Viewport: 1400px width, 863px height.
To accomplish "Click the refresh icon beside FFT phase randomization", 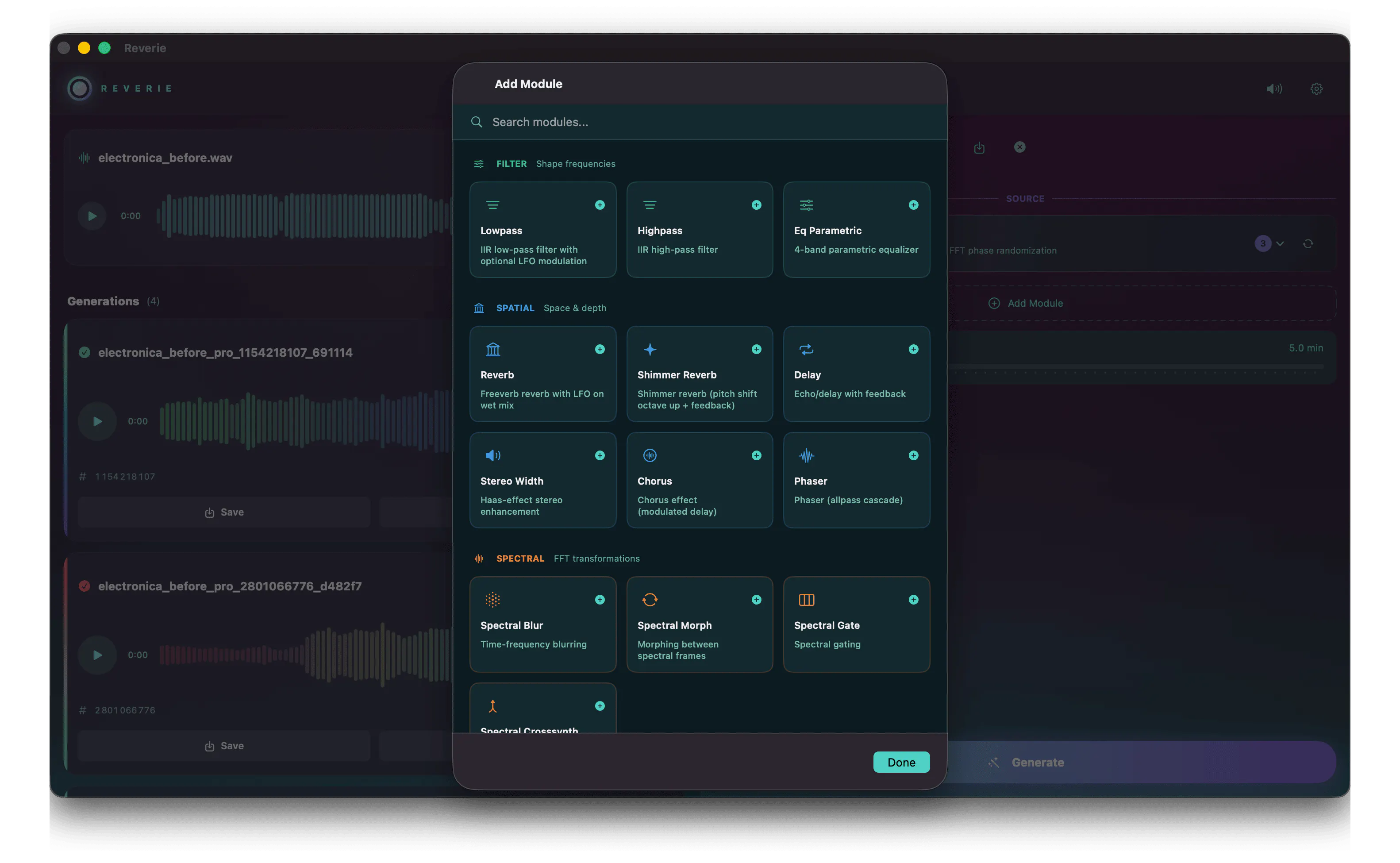I will pos(1308,244).
